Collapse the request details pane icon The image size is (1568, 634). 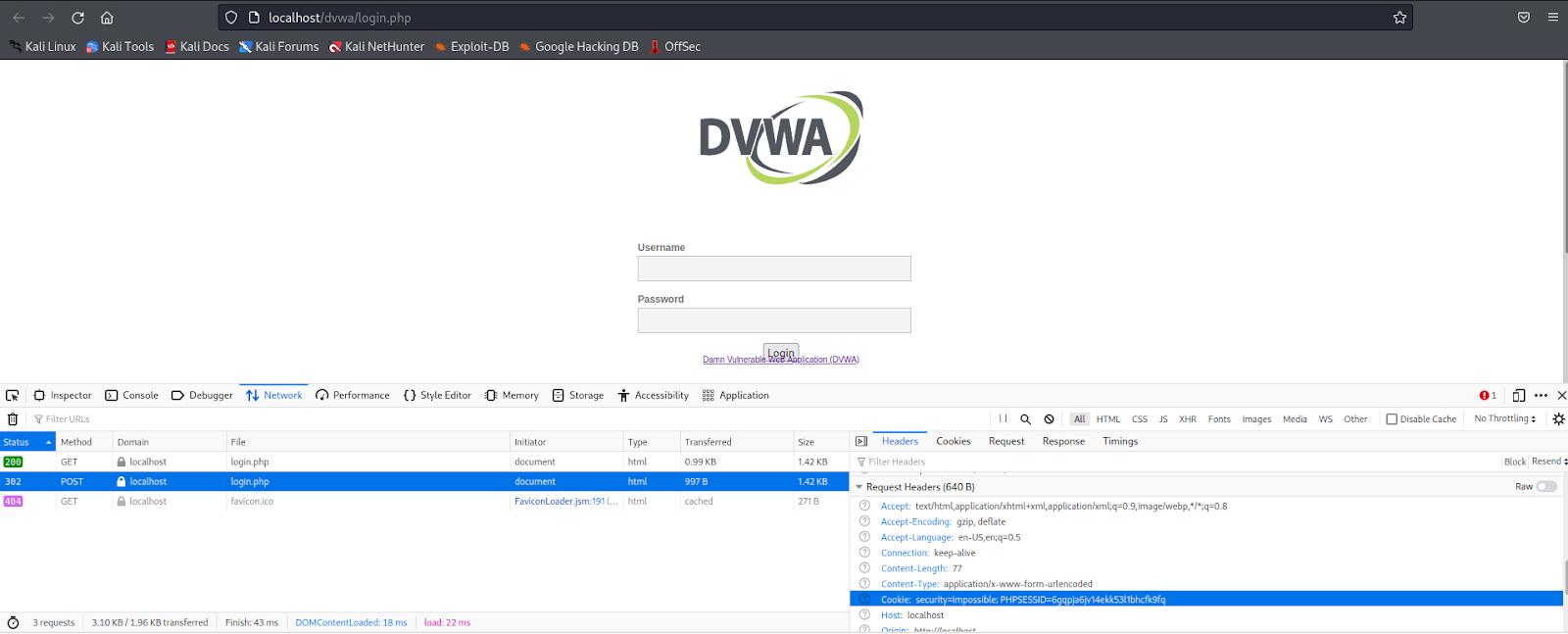point(861,442)
